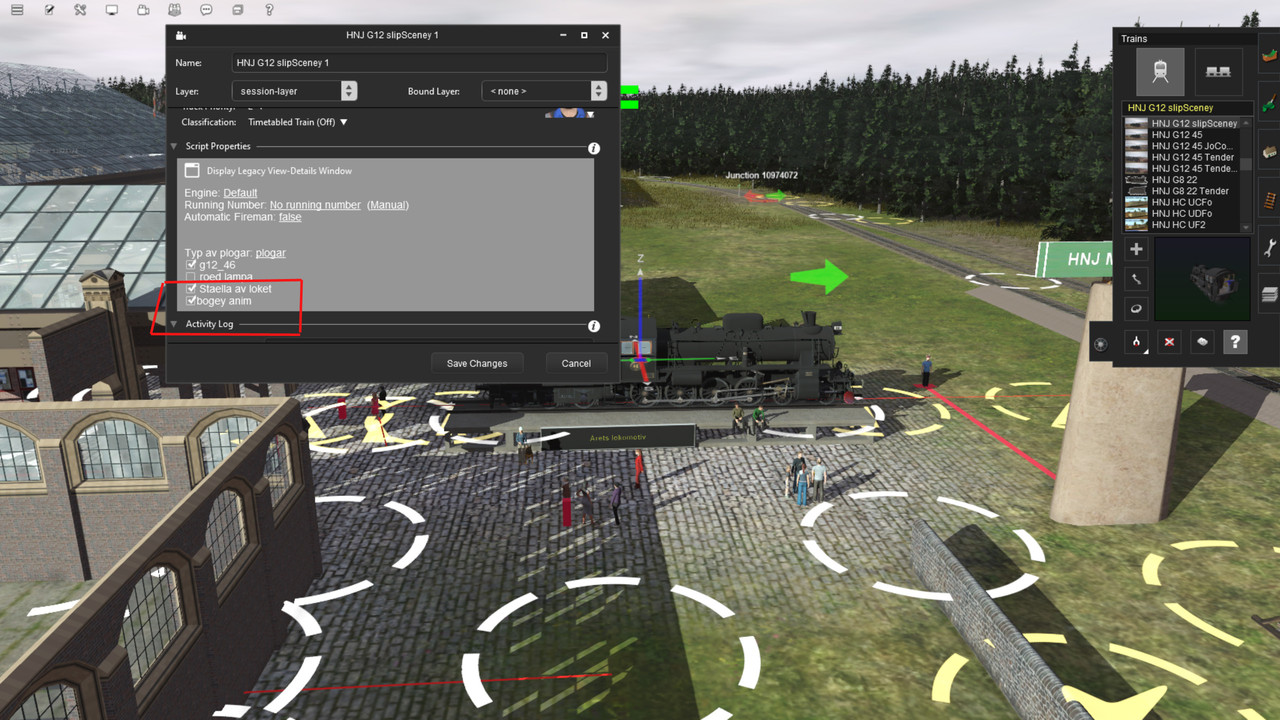This screenshot has height=720, width=1280.
Task: Open the Topology tab on right edge
Action: [x=1269, y=54]
